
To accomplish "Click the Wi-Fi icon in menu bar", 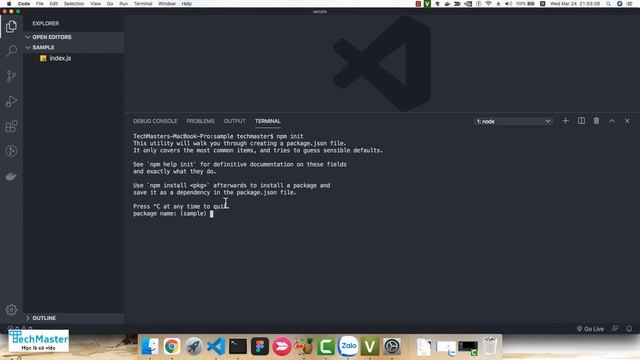I will coord(489,4).
